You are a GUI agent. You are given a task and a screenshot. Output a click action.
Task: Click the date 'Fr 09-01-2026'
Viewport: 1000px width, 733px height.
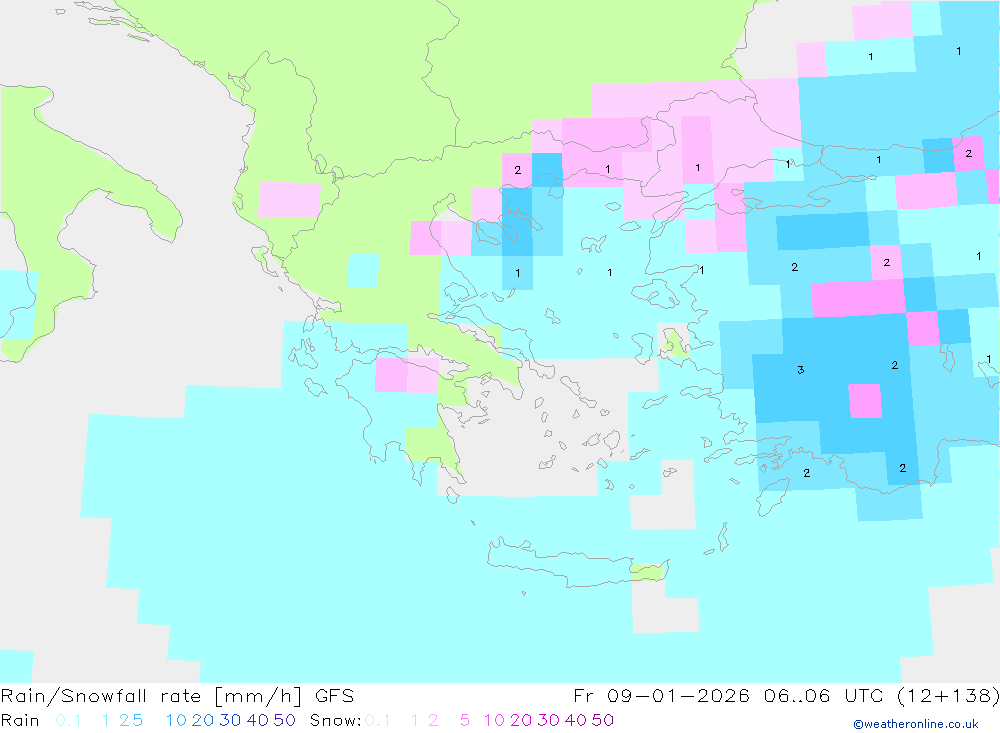[x=661, y=696]
